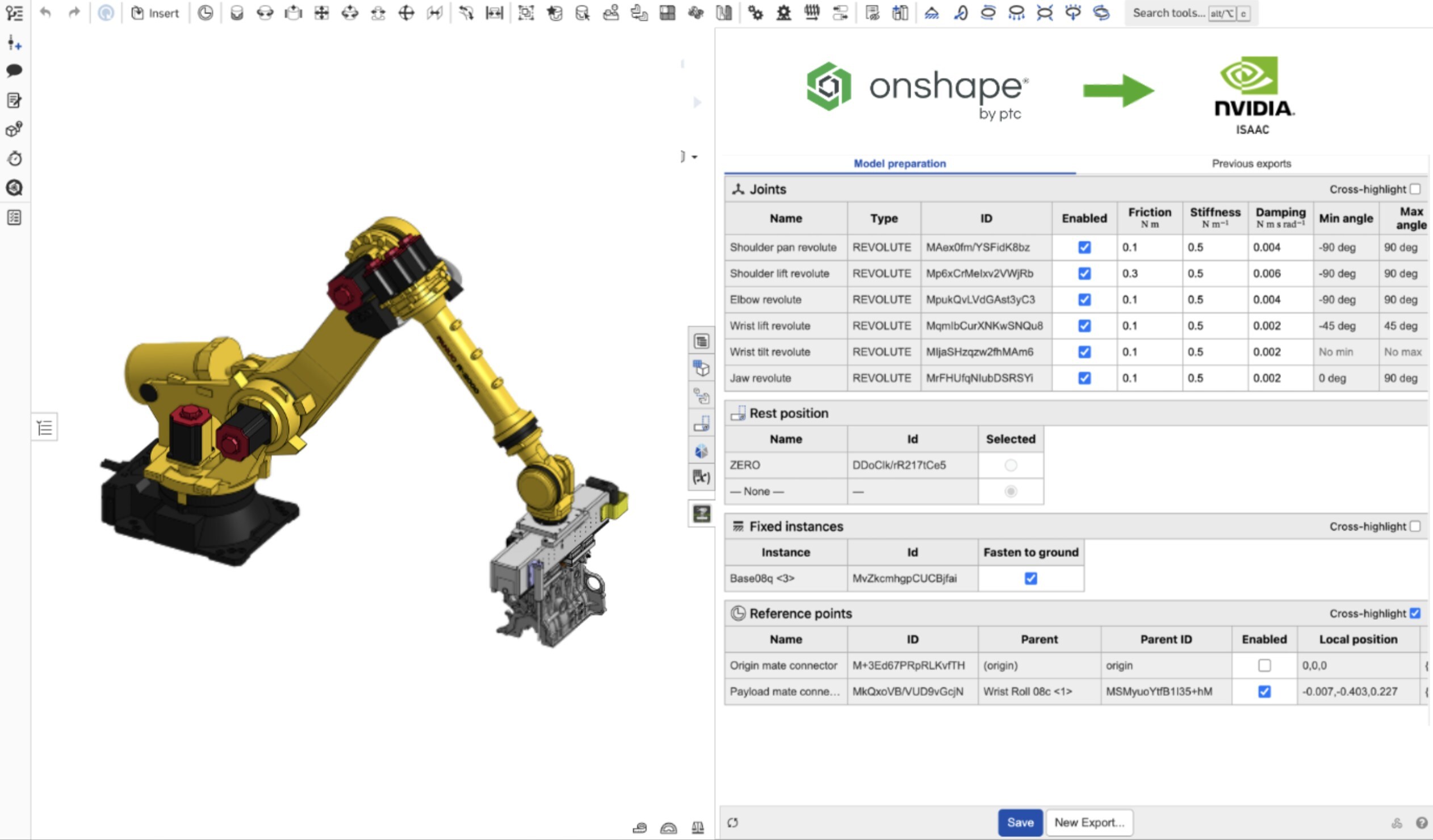Enable the Origin mate connector checkbox
Viewport: 1433px width, 840px height.
(1264, 665)
